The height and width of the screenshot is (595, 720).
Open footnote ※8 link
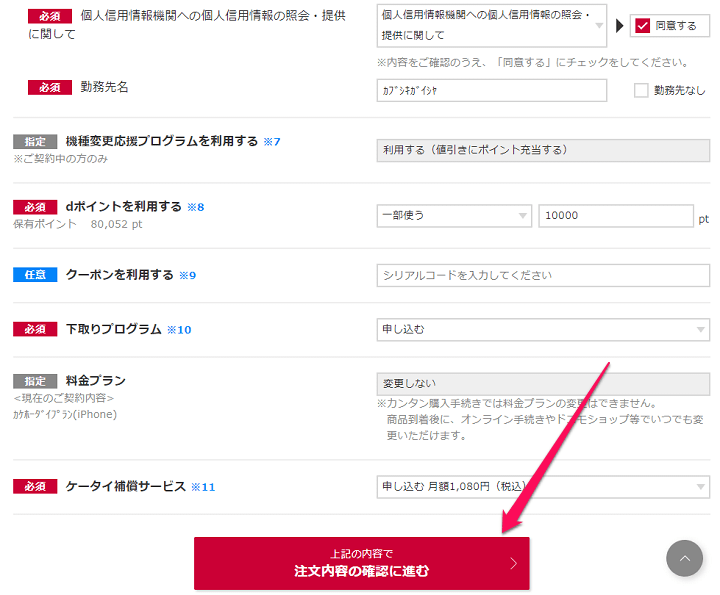(196, 208)
